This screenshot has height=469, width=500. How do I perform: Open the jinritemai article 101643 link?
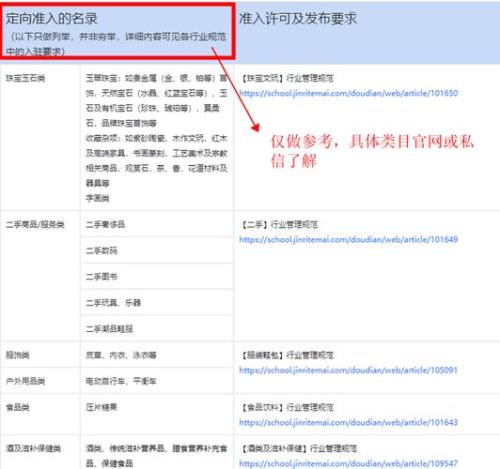pos(348,422)
